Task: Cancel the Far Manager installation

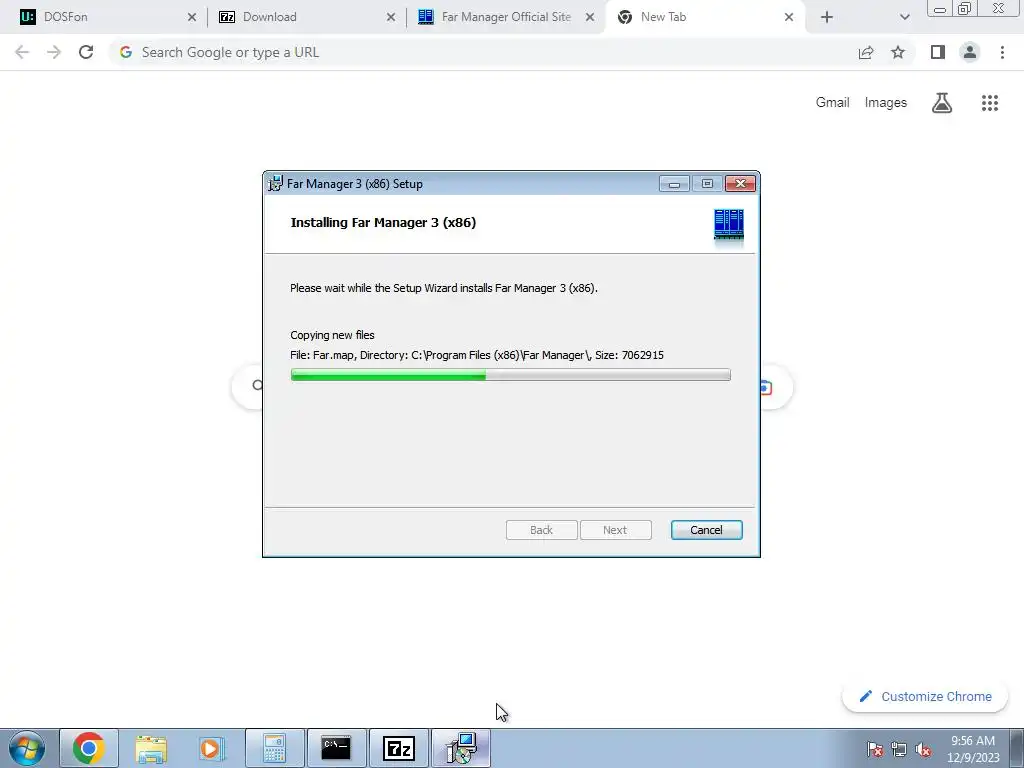Action: click(x=706, y=530)
